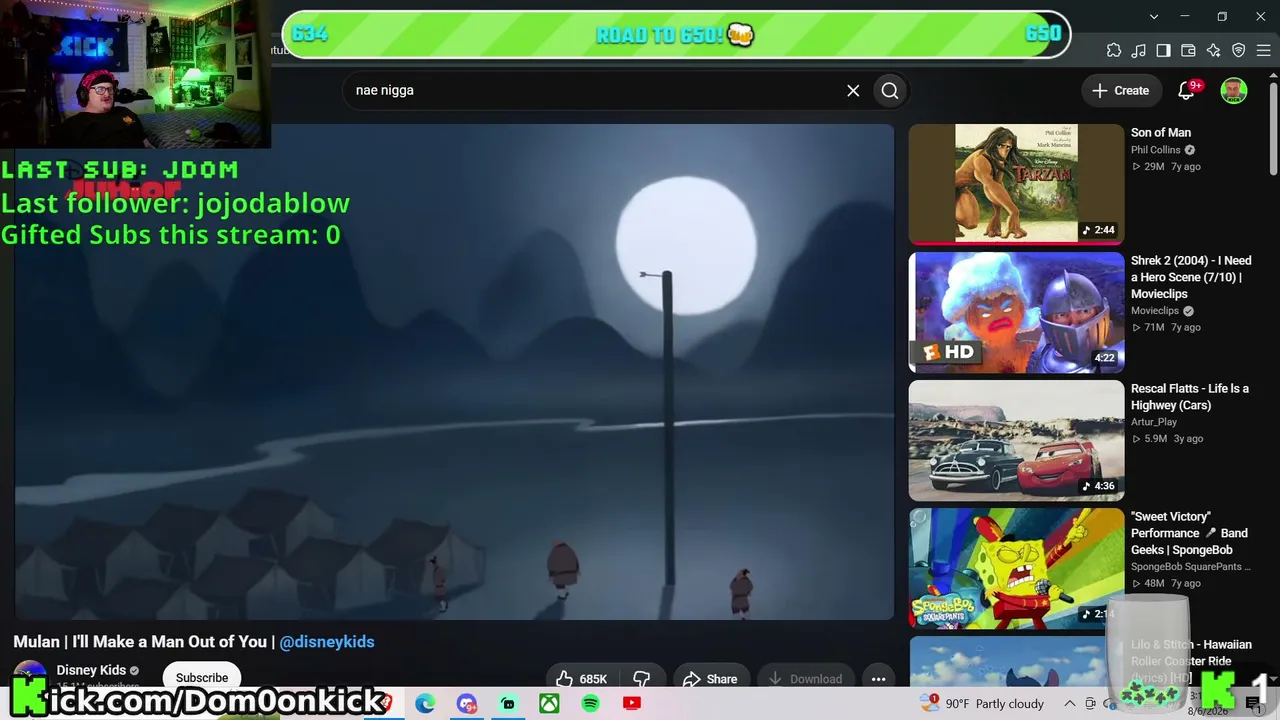Open the browser extensions puzzle icon
This screenshot has height=720, width=1280.
click(x=1114, y=50)
